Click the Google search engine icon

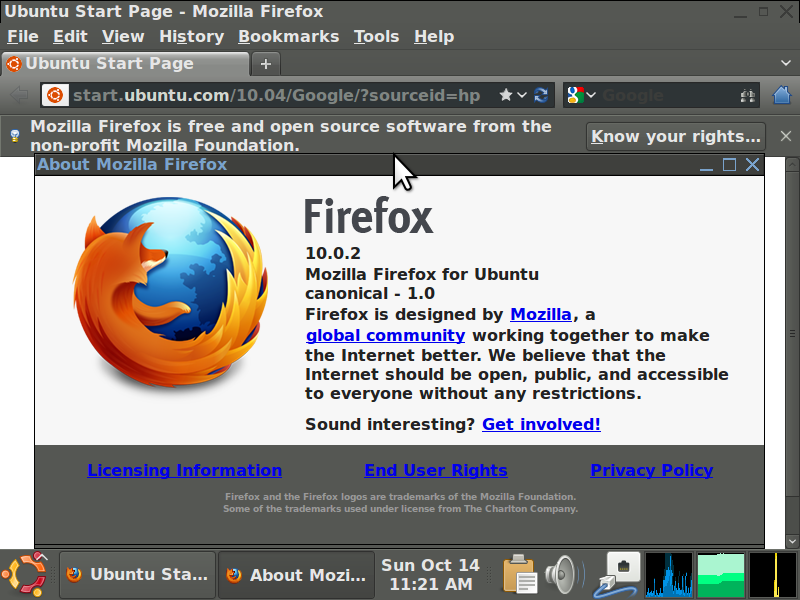pyautogui.click(x=575, y=95)
